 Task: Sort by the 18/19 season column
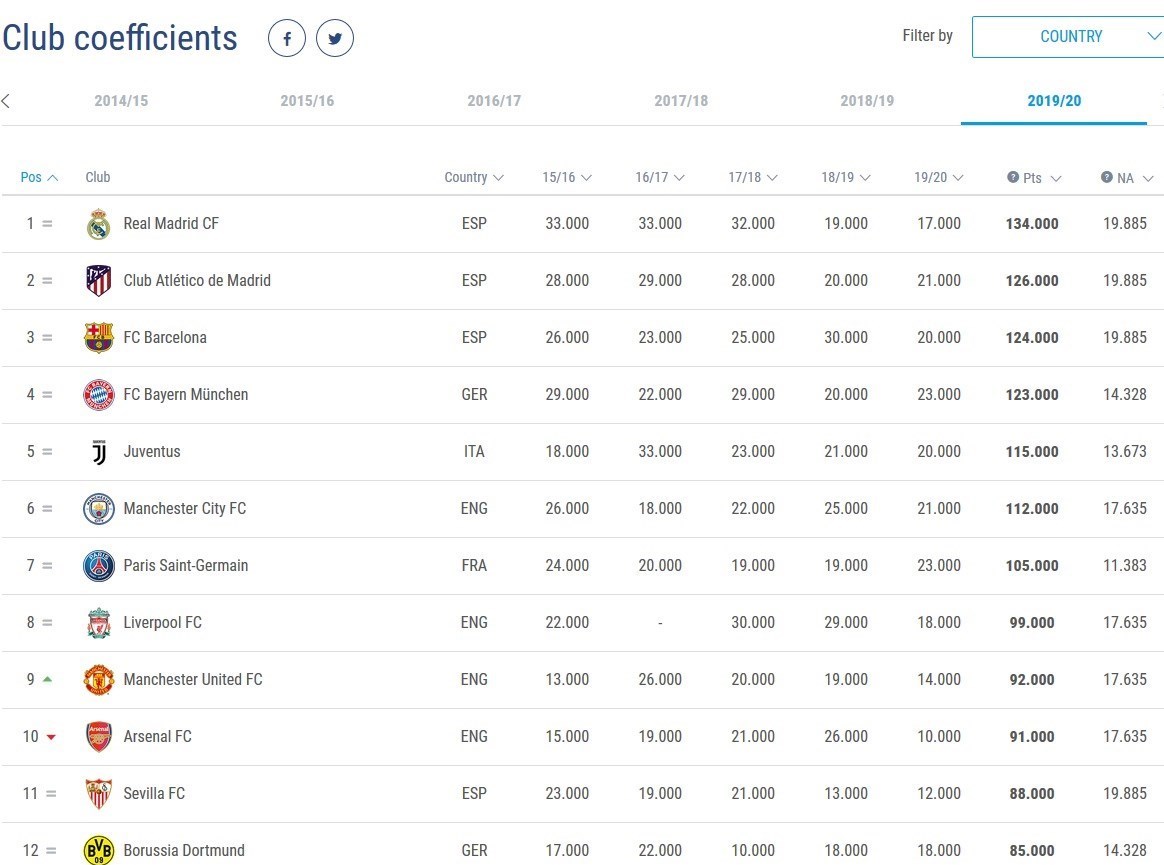coord(845,177)
